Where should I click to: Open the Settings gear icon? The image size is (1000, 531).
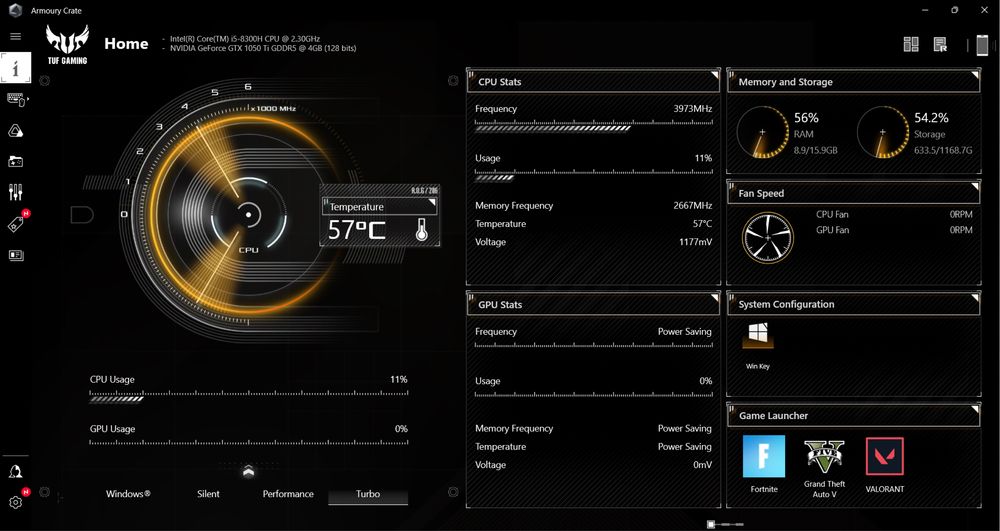coord(15,502)
